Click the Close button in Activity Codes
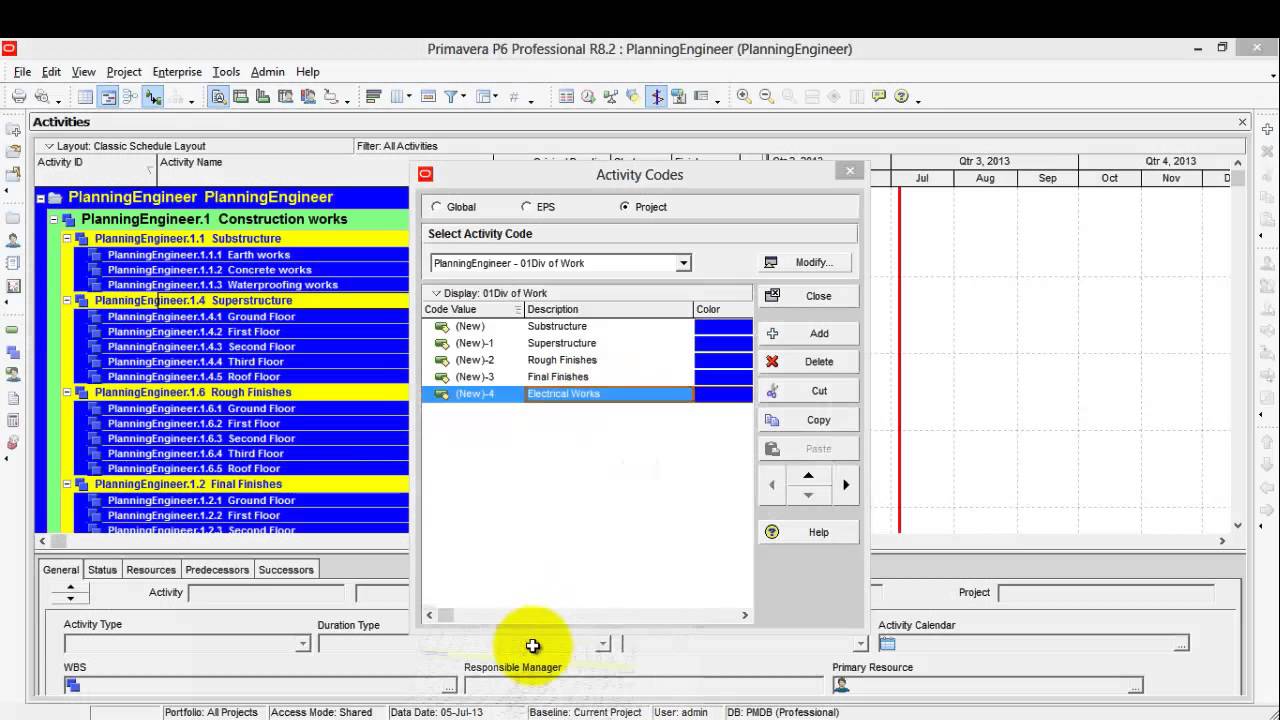The height and width of the screenshot is (720, 1280). pos(808,296)
